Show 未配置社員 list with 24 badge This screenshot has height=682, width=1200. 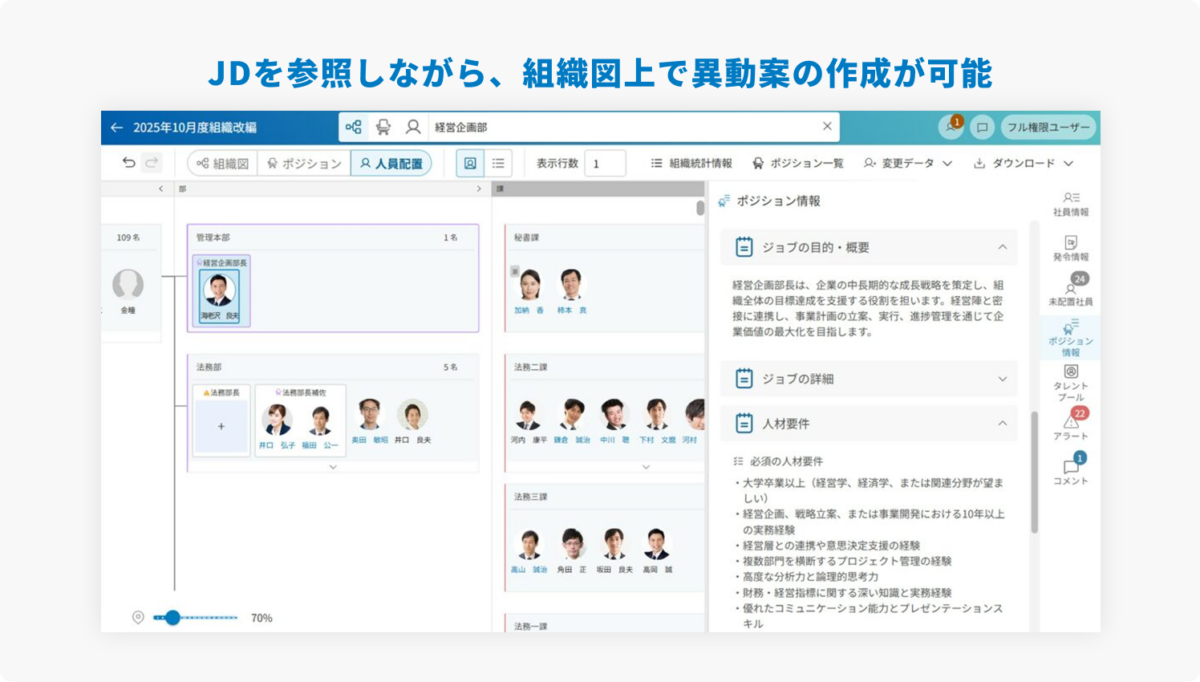tap(1070, 292)
